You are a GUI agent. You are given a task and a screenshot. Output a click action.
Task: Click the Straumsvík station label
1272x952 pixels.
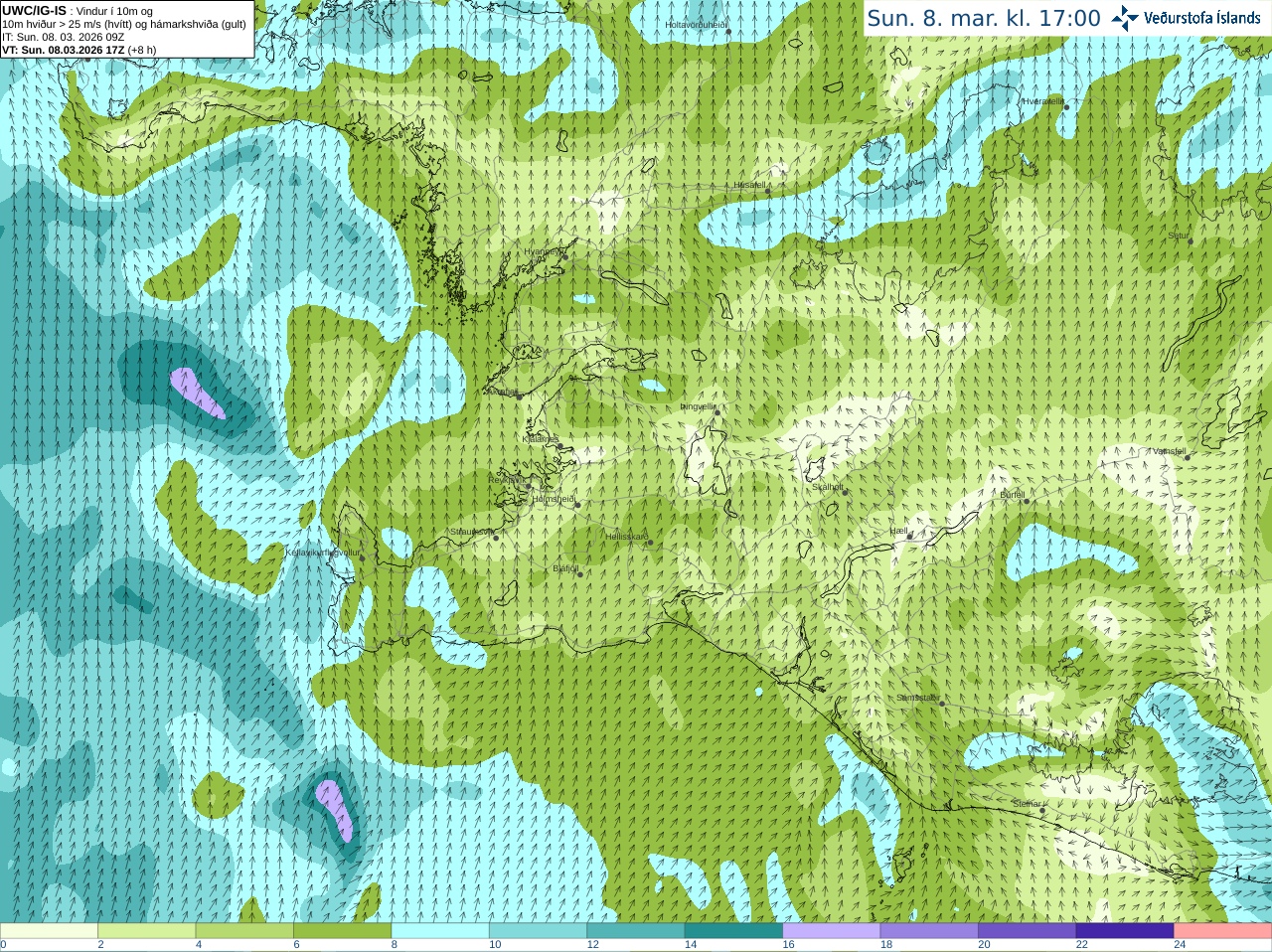472,533
